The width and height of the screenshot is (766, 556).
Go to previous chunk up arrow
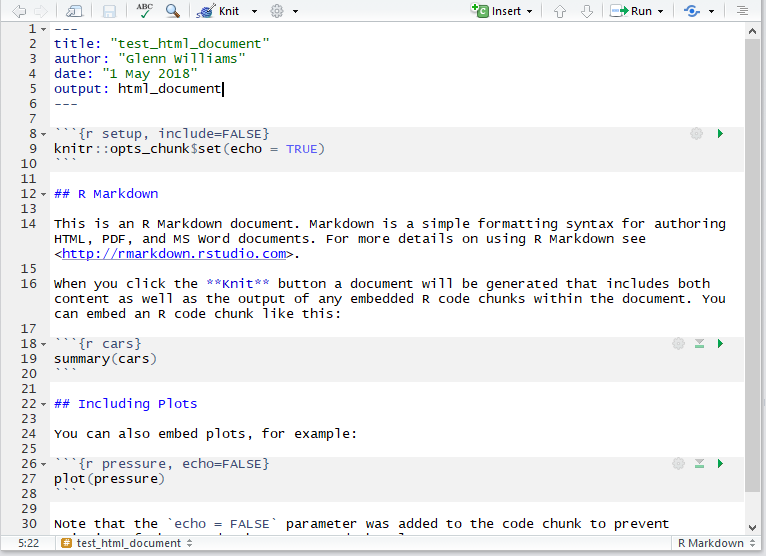click(560, 11)
